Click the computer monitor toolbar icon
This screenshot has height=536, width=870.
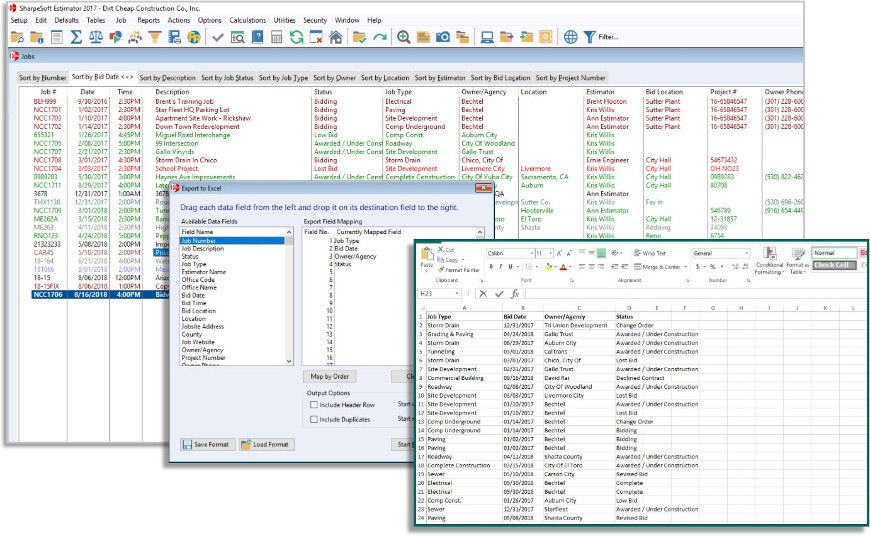[x=487, y=37]
